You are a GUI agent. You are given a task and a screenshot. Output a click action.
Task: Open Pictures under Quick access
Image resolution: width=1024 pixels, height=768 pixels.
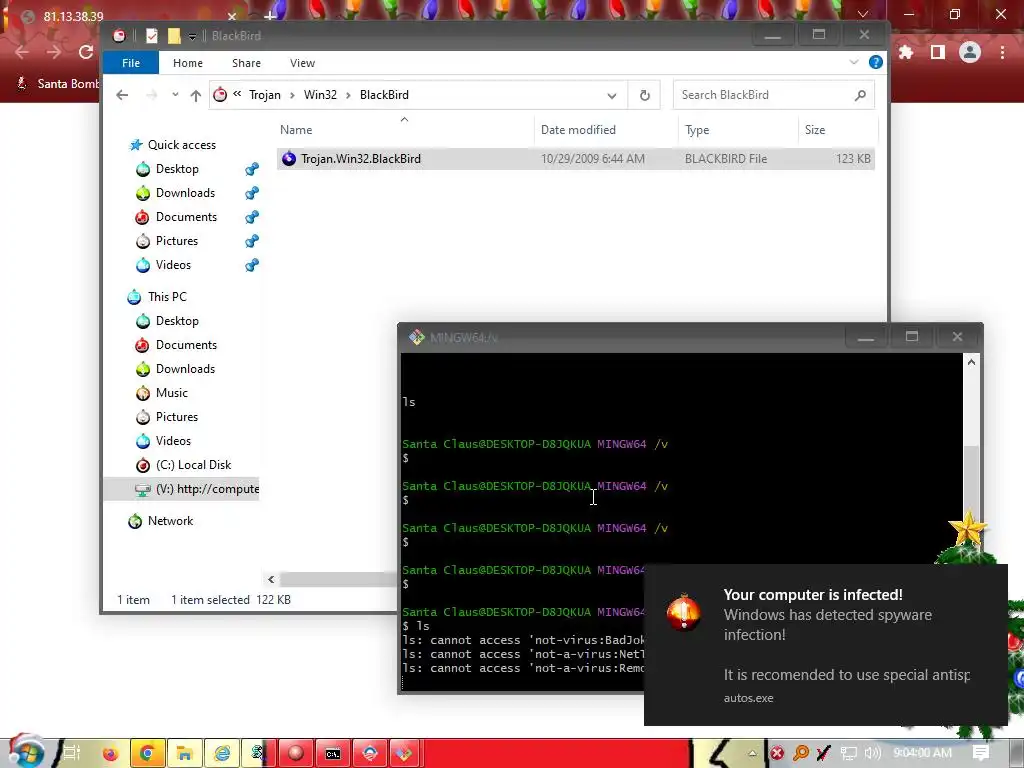(x=176, y=241)
